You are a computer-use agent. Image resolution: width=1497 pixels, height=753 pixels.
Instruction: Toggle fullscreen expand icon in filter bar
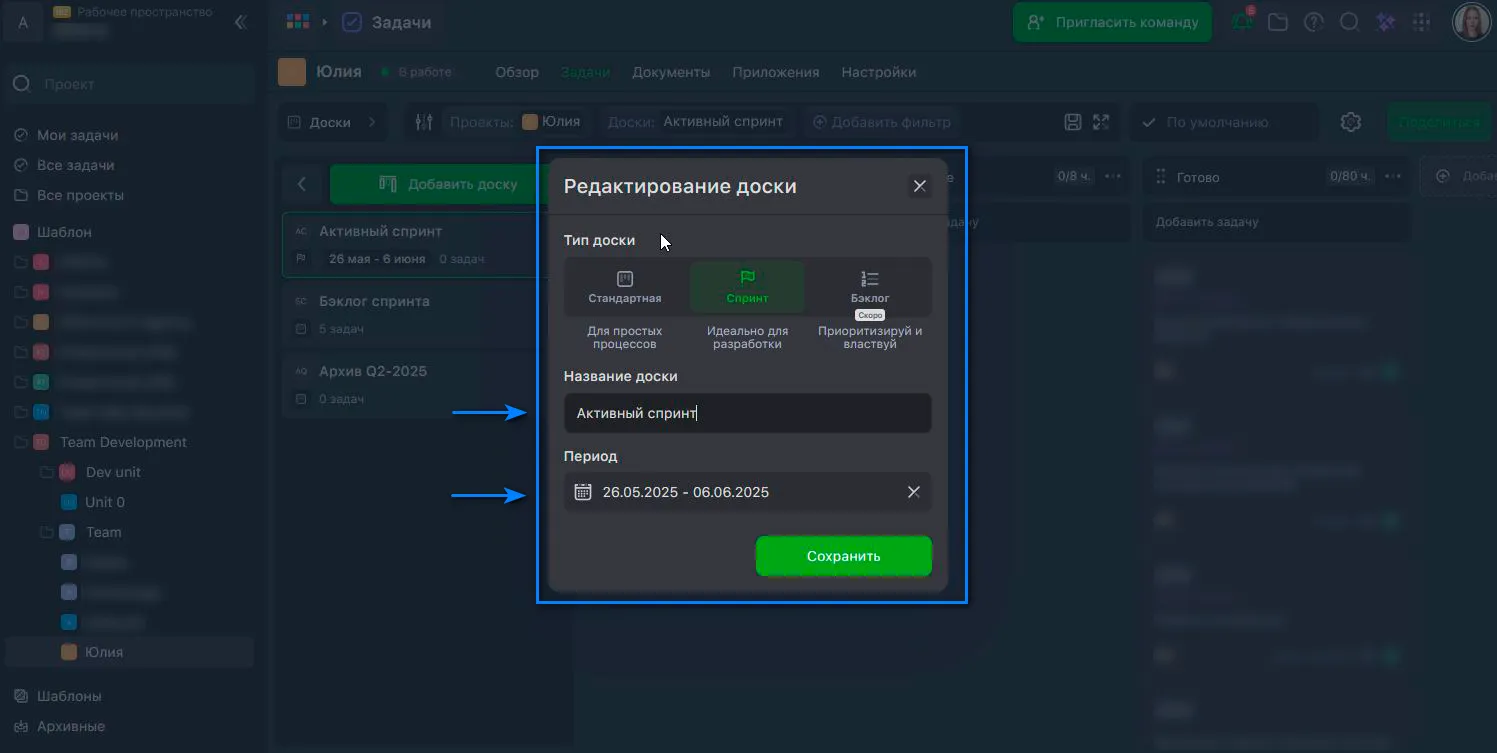[1101, 122]
